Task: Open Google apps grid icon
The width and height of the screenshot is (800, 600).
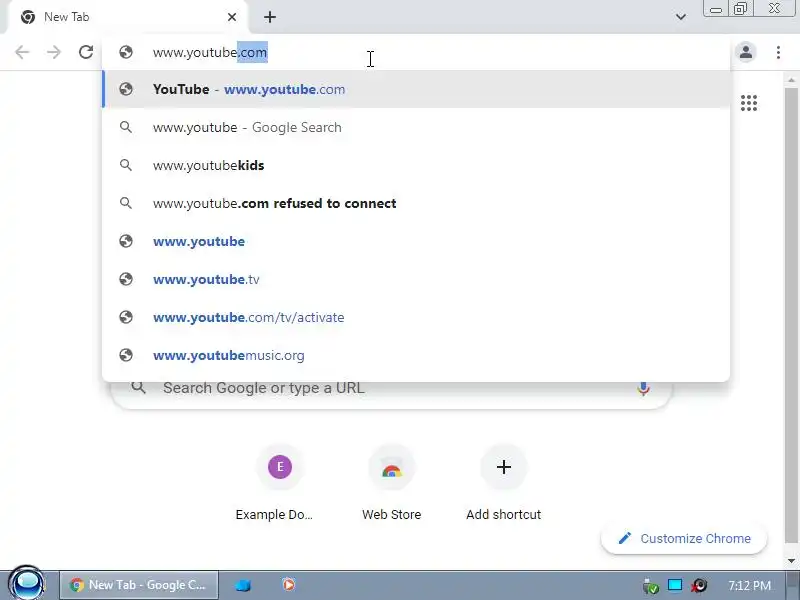Action: pyautogui.click(x=748, y=103)
